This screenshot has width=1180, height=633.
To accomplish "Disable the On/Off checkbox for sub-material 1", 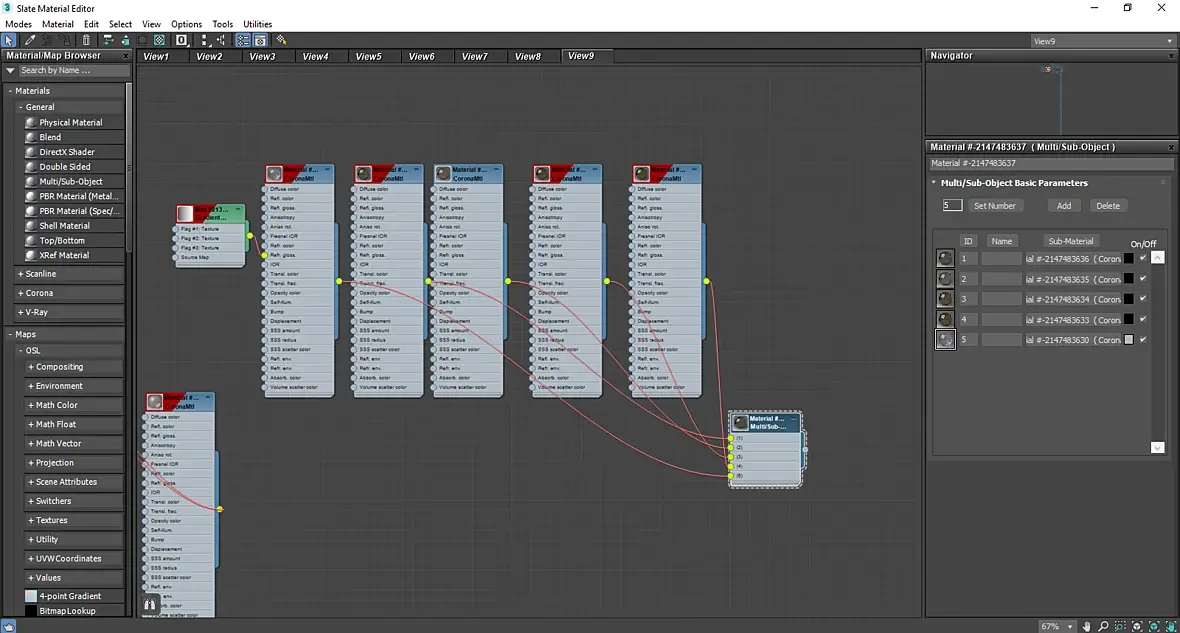I will [1142, 258].
